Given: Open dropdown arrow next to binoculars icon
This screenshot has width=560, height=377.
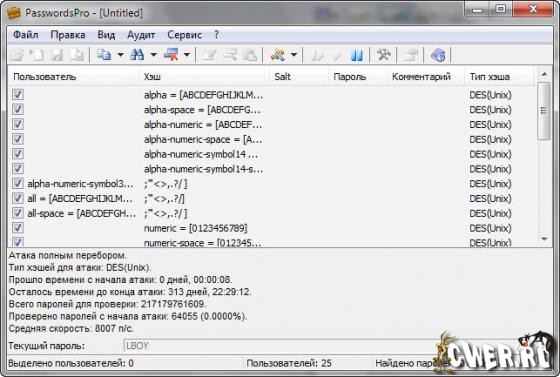Looking at the screenshot, I should coord(153,55).
